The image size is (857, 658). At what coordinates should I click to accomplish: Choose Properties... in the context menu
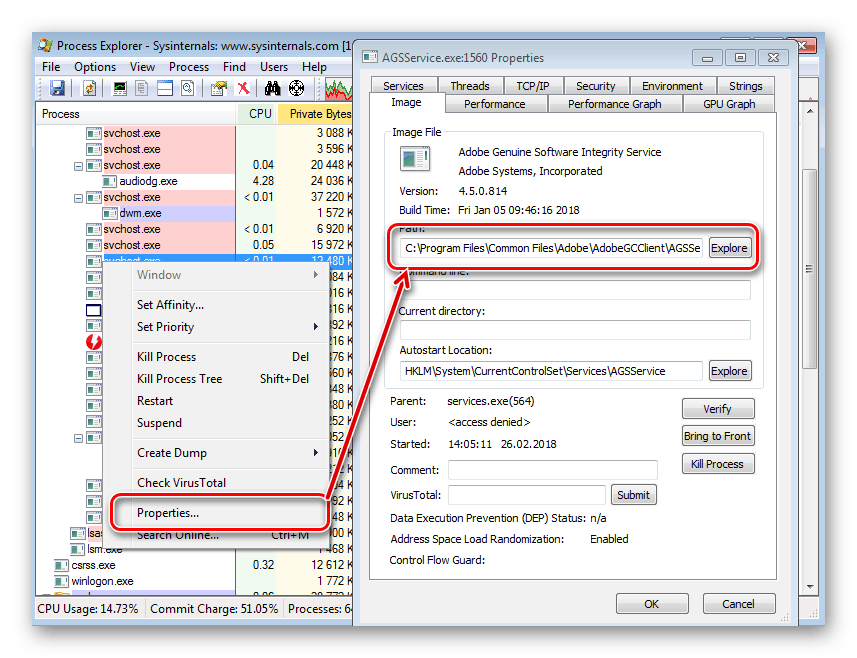tap(168, 513)
